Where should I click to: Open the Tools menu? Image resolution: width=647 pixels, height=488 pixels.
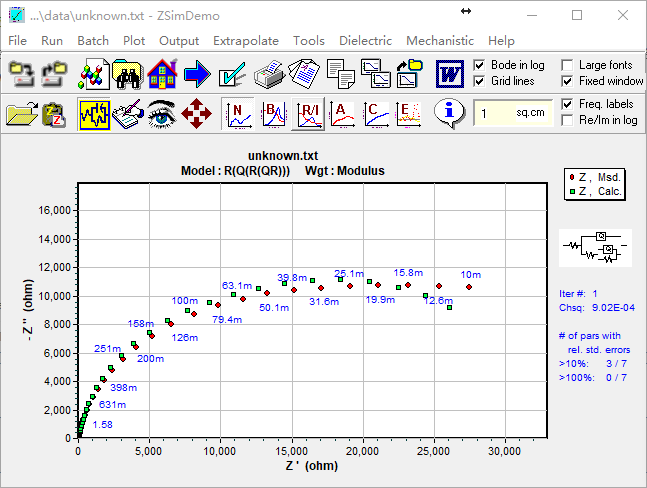tap(309, 41)
